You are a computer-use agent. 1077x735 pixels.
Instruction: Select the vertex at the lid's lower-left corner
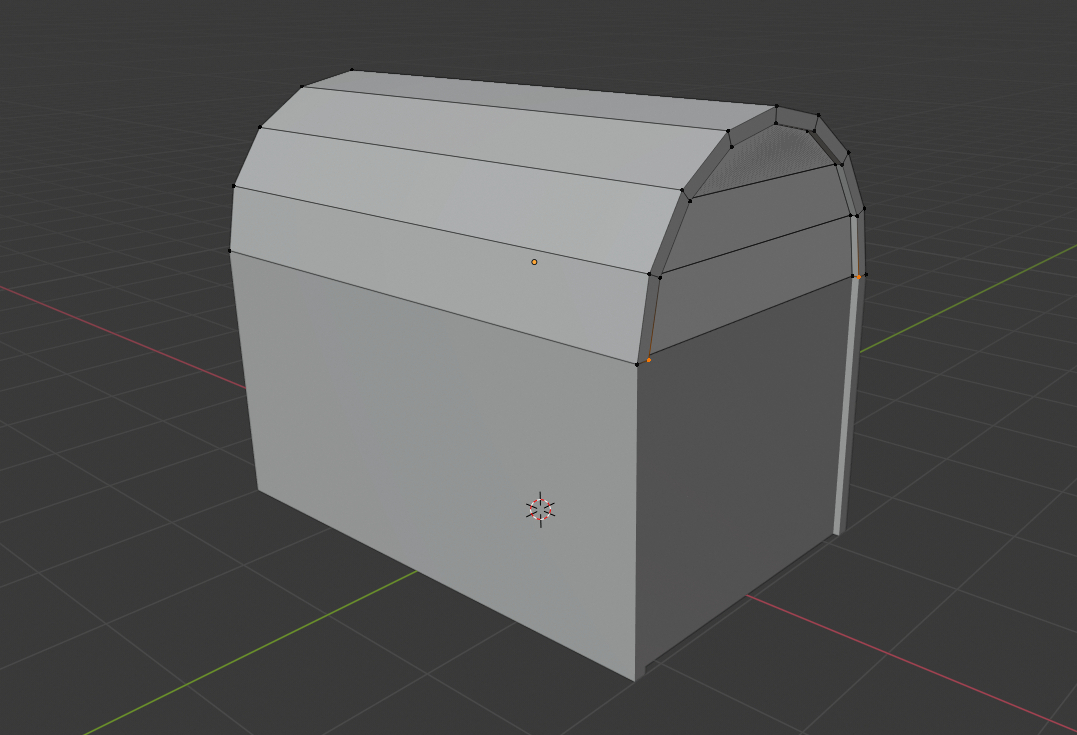coord(230,251)
